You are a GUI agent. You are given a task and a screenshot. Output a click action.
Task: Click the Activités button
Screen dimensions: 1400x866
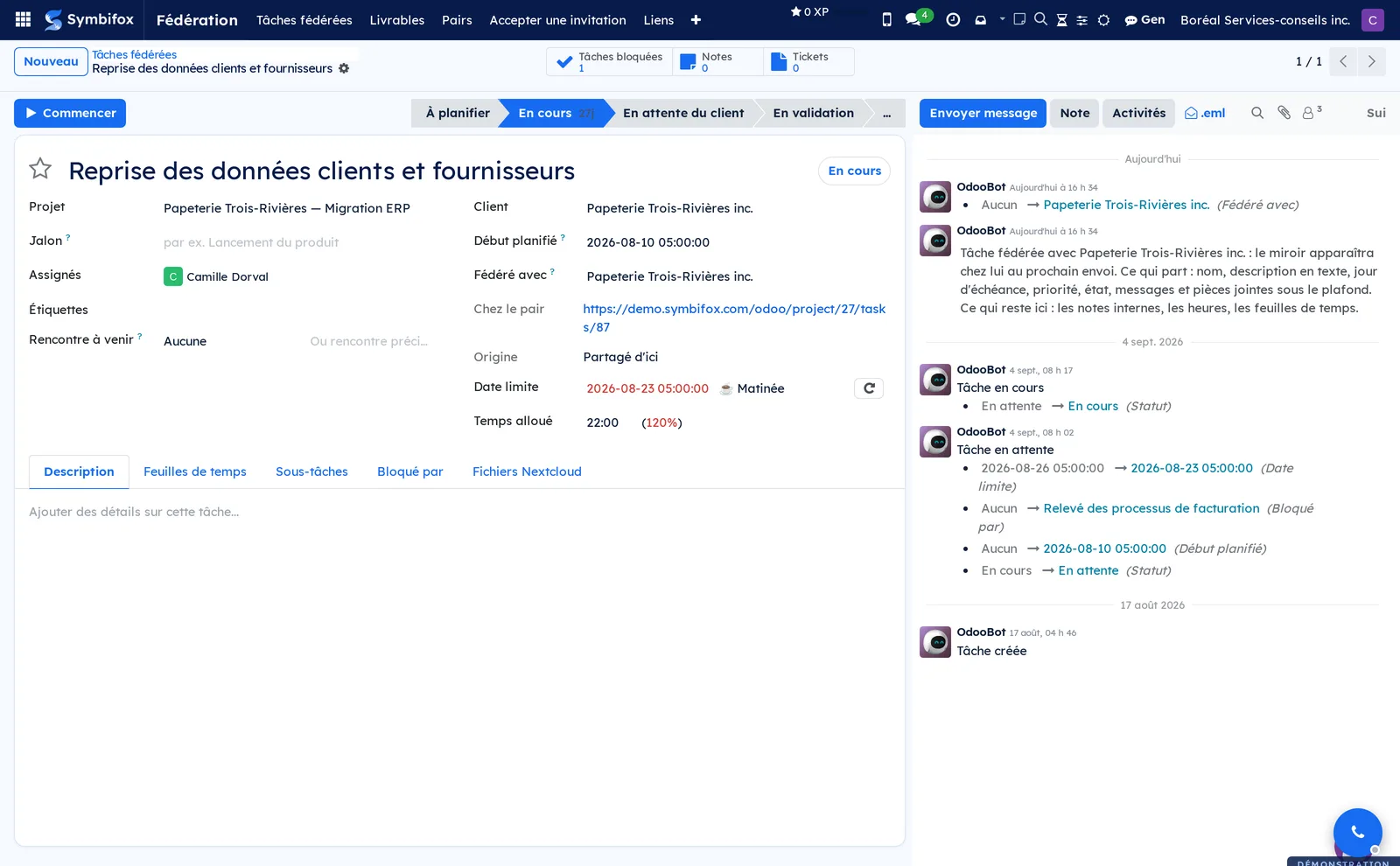(x=1138, y=113)
